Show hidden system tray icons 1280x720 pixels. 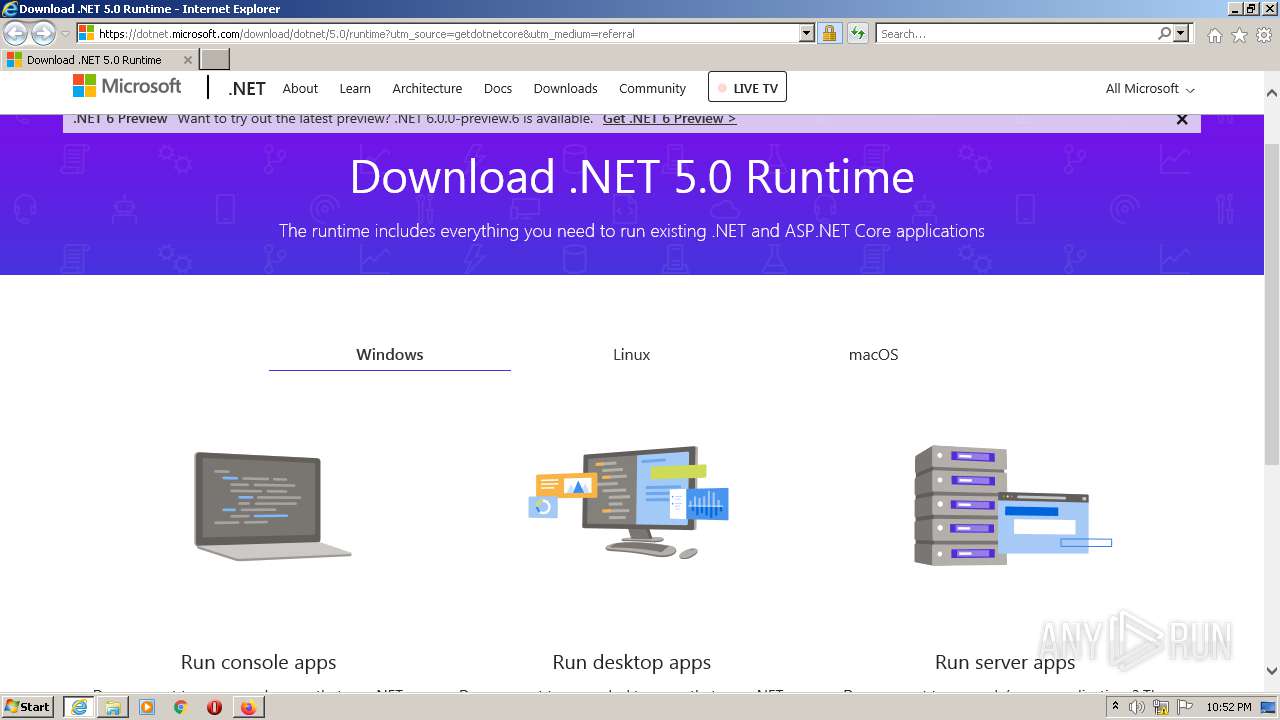[x=1115, y=707]
